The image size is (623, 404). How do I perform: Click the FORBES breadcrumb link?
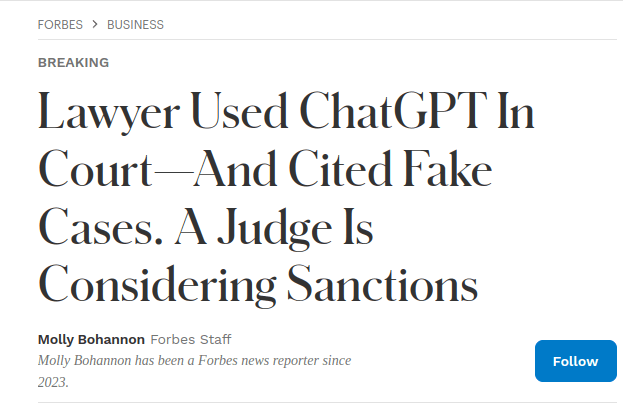[x=60, y=24]
